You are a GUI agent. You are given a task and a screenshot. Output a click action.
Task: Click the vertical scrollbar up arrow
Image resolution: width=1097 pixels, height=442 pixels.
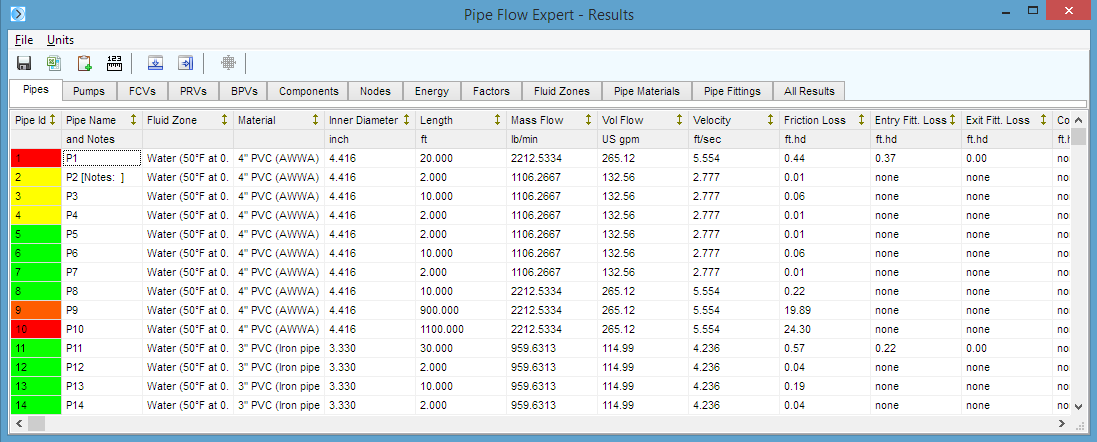coord(1078,120)
